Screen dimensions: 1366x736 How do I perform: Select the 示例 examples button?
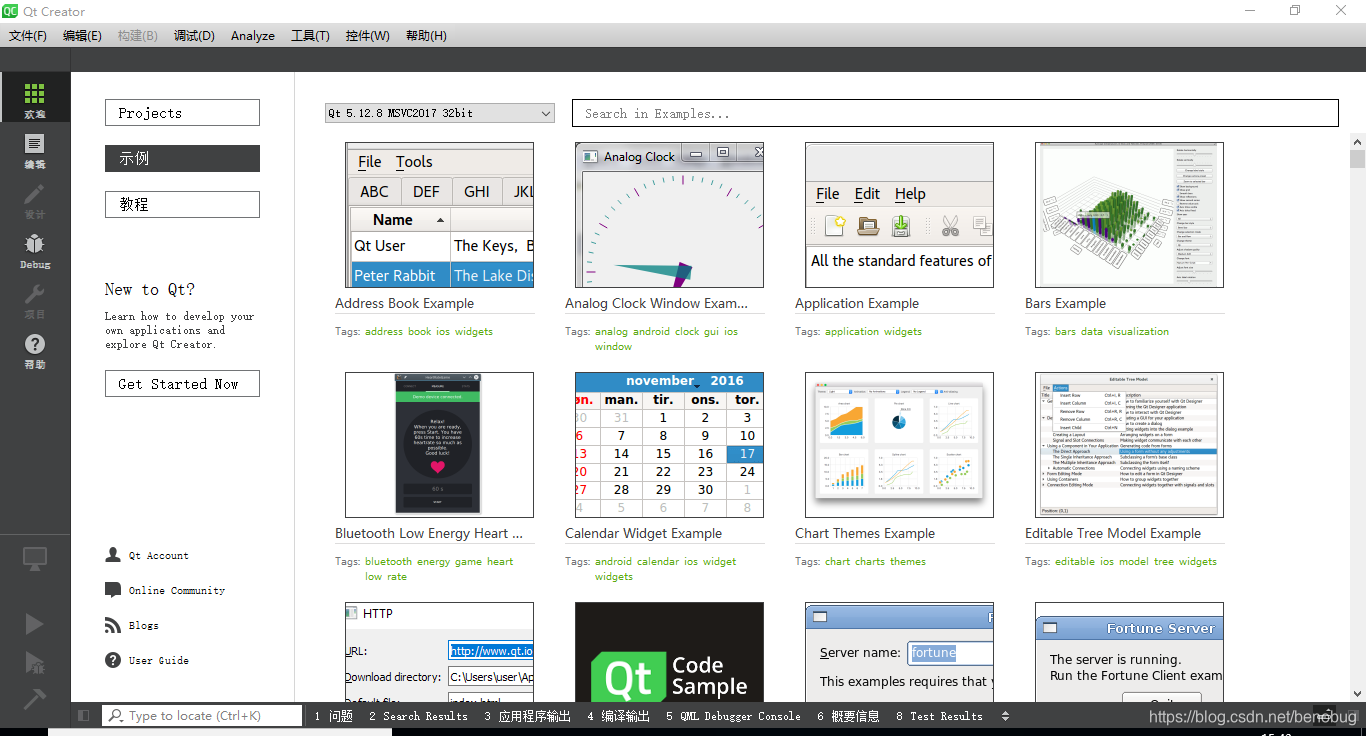(182, 158)
